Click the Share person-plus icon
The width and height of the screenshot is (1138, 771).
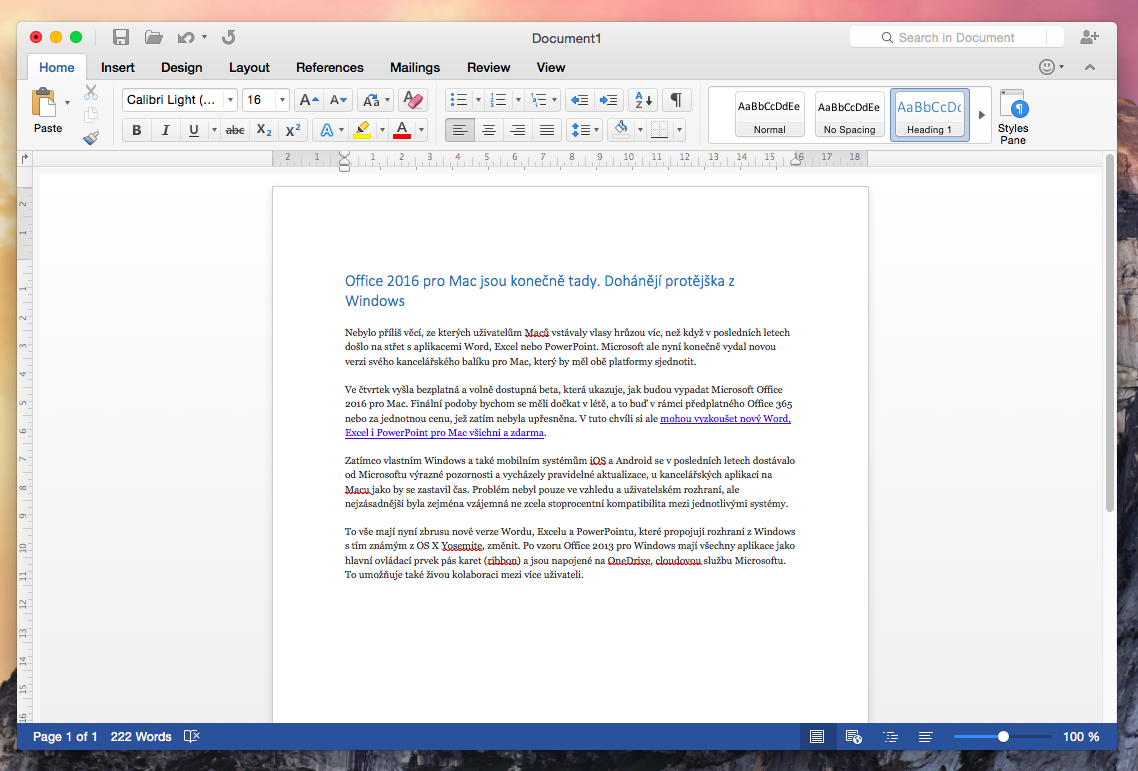(x=1089, y=38)
